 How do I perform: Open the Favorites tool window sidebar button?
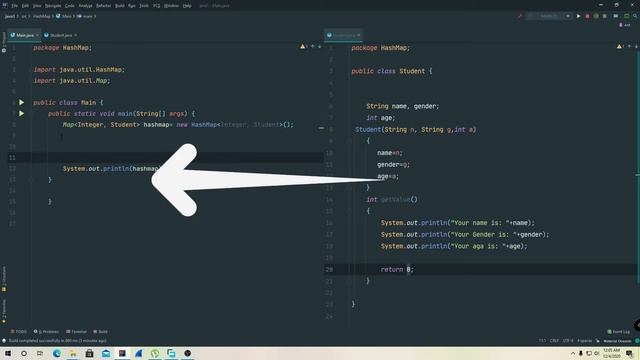tap(4, 311)
